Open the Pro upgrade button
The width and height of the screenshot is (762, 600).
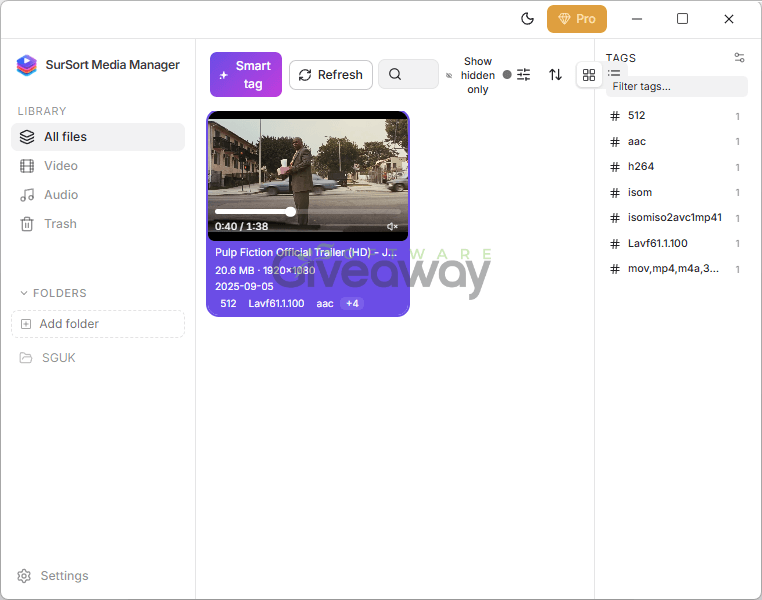pyautogui.click(x=577, y=19)
